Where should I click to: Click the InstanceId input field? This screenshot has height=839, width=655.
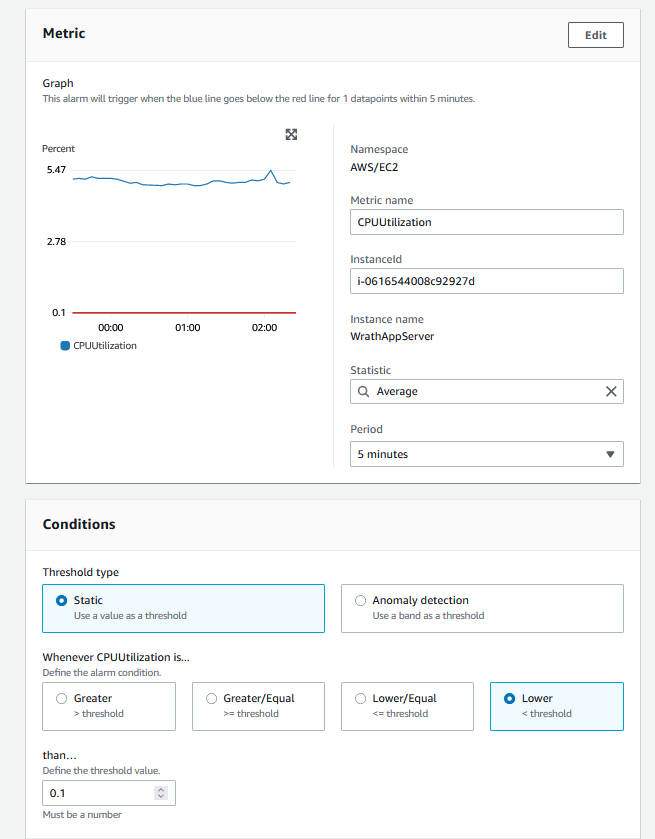[487, 281]
